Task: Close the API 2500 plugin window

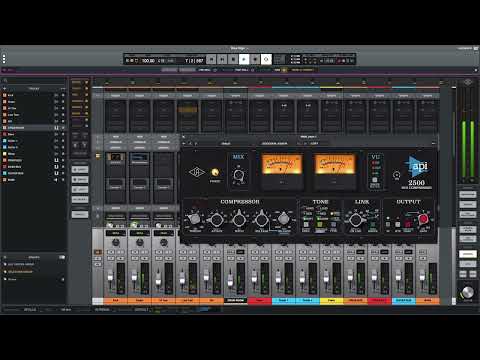Action: tap(184, 137)
